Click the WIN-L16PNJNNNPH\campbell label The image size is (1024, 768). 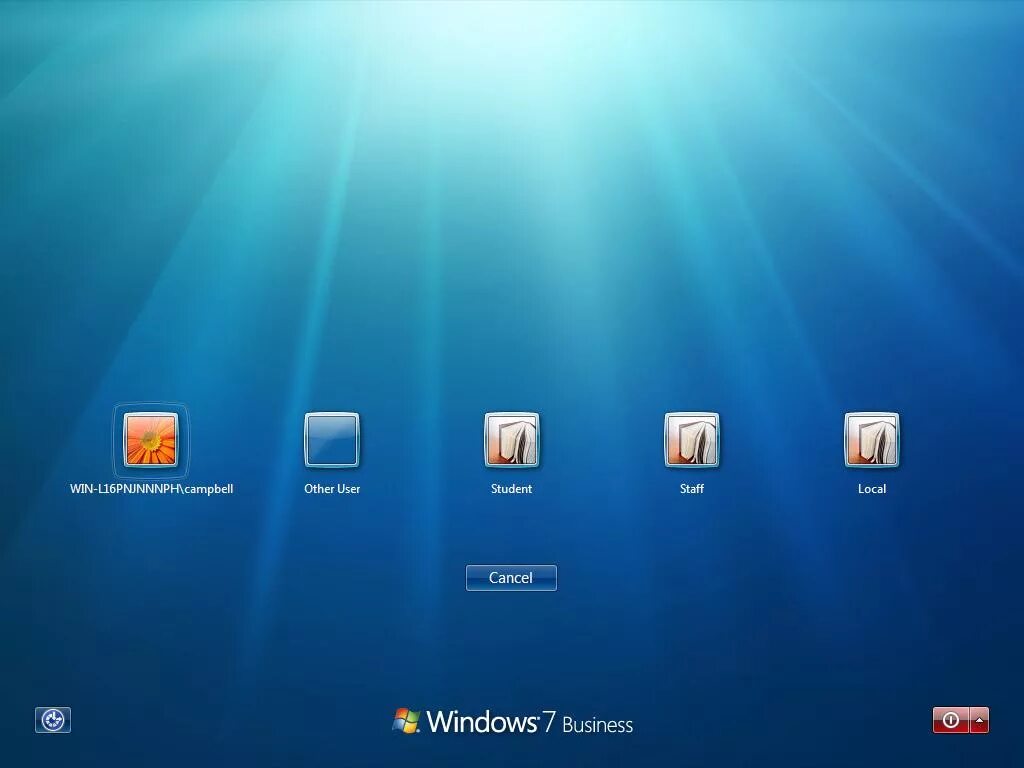click(x=152, y=488)
